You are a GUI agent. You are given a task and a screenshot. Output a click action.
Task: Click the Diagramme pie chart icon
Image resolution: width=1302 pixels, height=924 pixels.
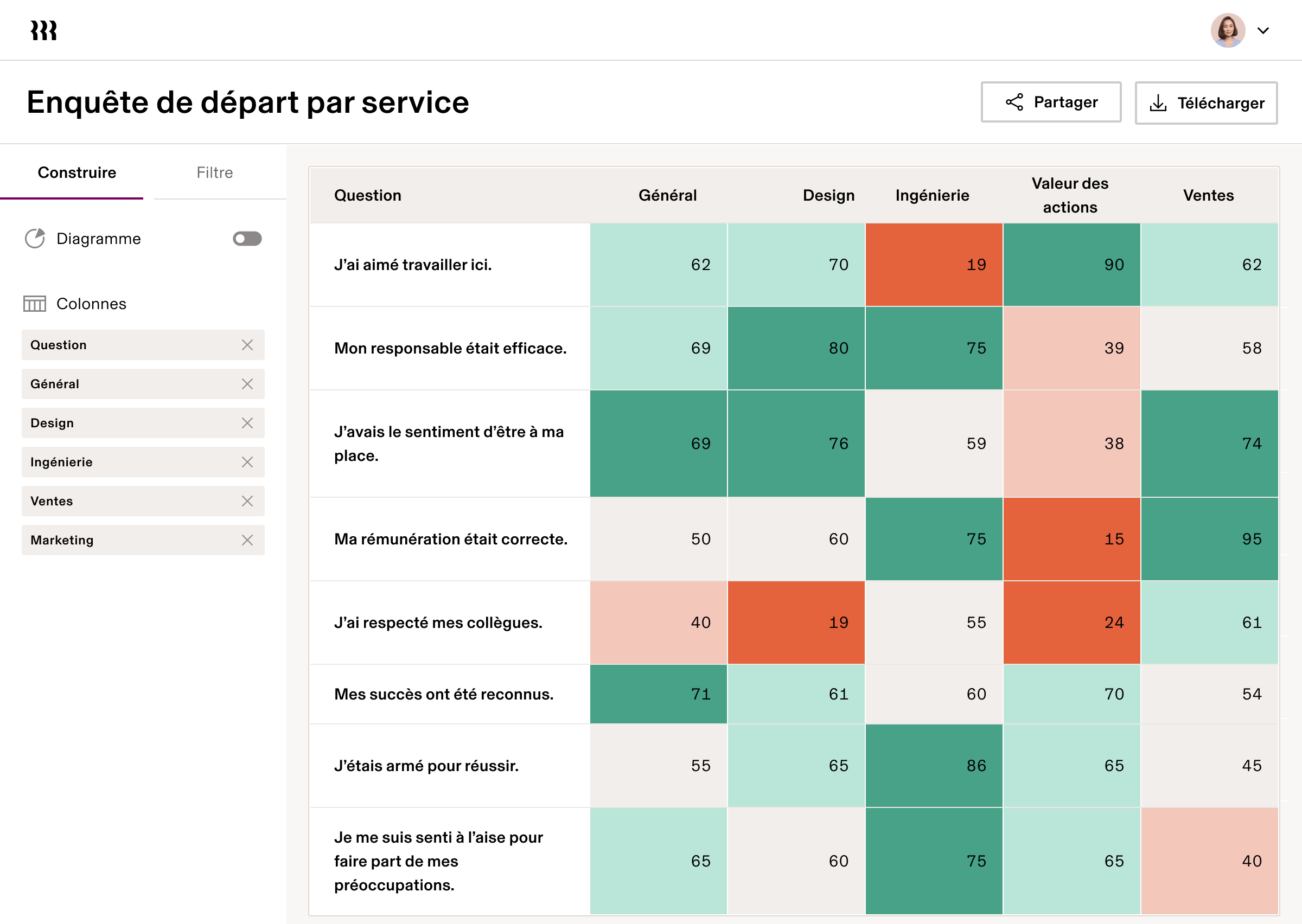click(35, 239)
